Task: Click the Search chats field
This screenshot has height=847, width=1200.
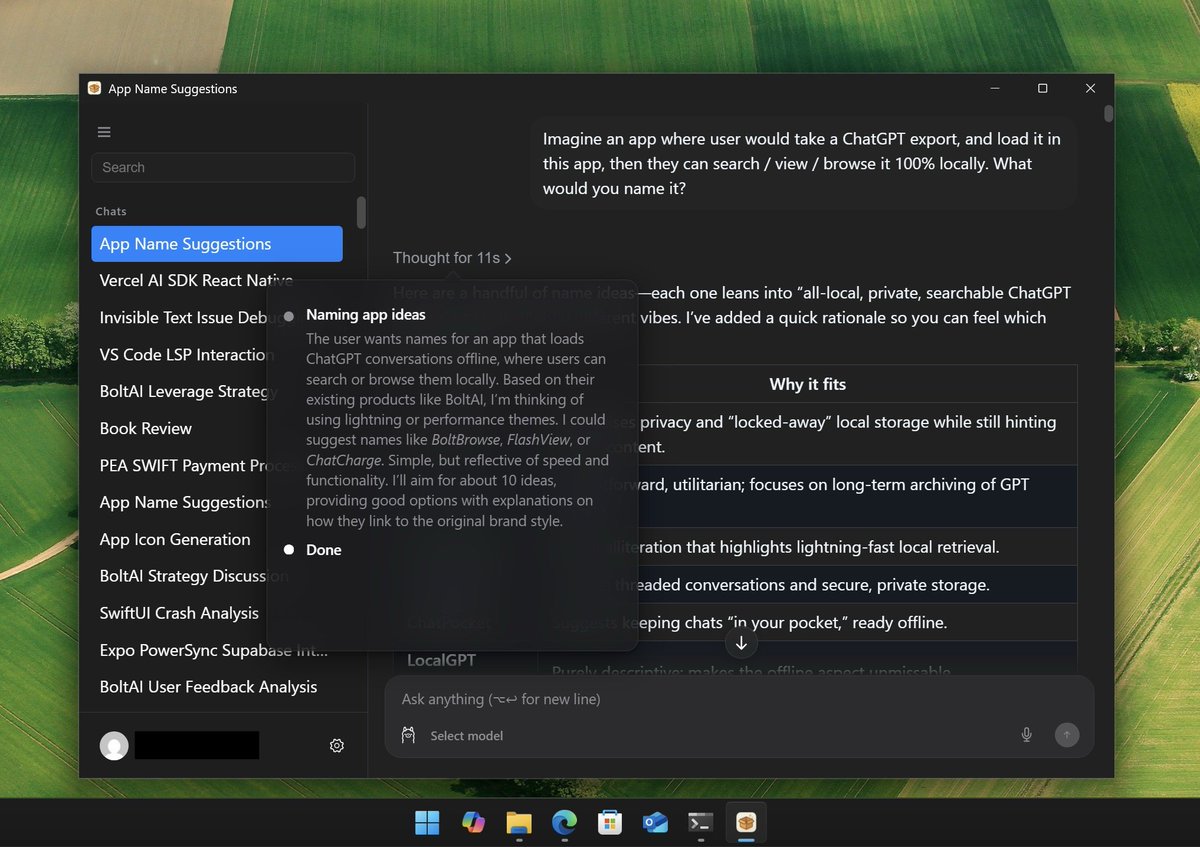Action: click(223, 167)
